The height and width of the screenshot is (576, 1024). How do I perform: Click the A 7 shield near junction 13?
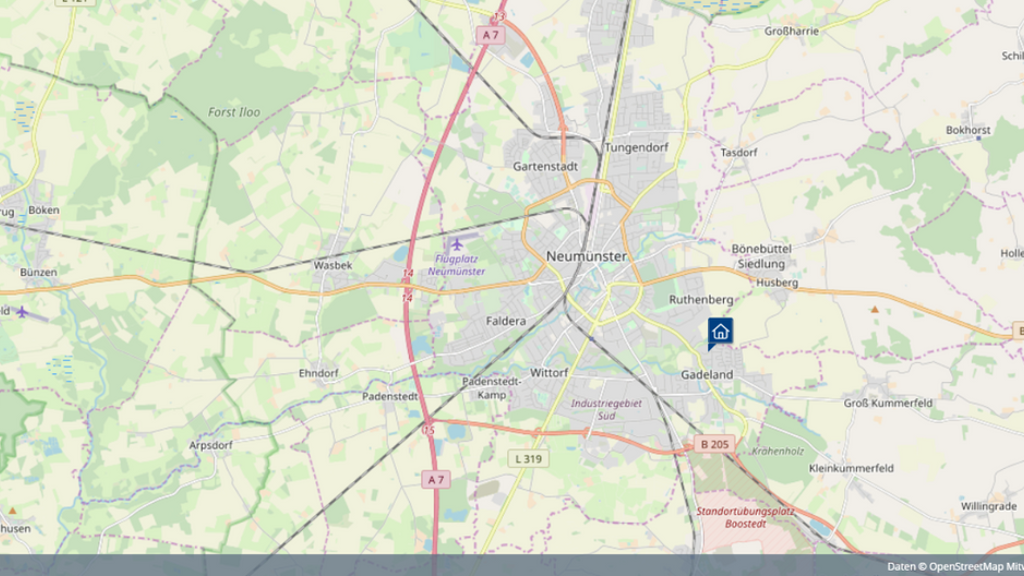coord(489,35)
